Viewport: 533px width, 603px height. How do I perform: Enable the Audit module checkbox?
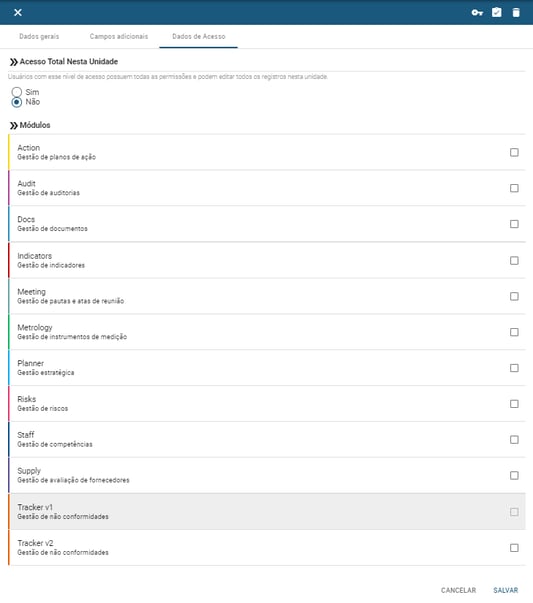click(x=514, y=188)
